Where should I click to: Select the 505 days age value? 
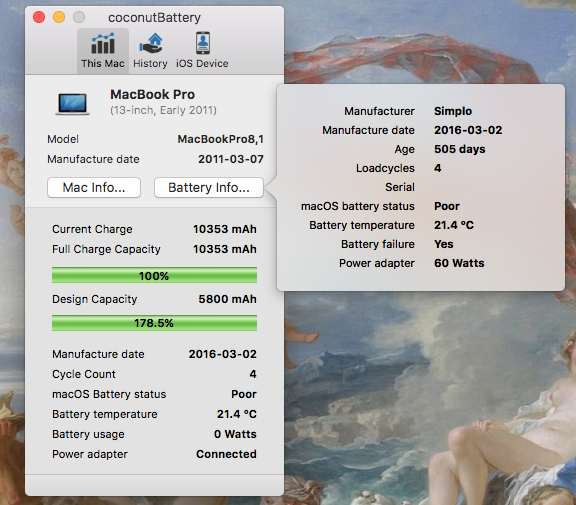pyautogui.click(x=460, y=149)
